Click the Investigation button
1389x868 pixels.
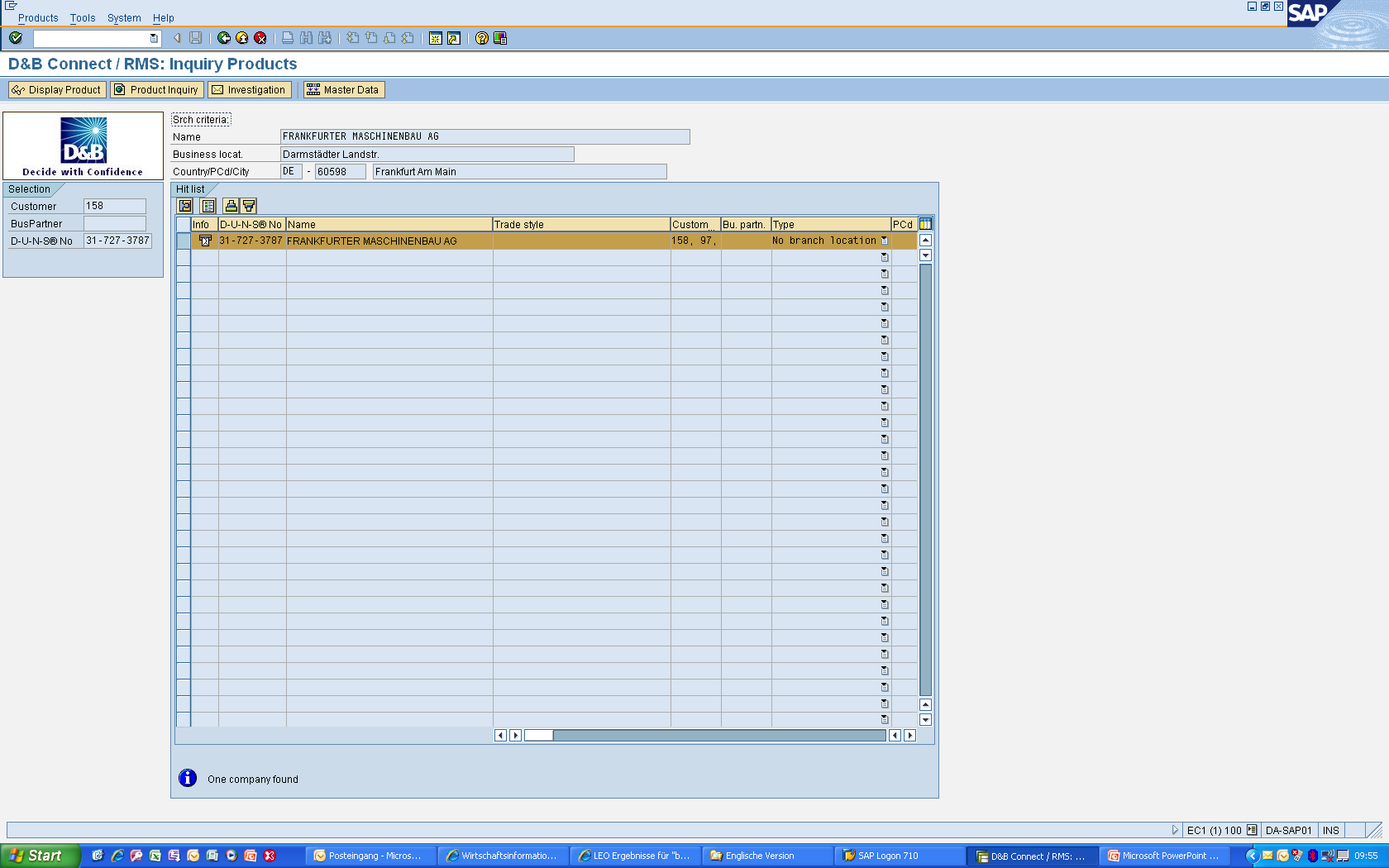click(249, 89)
